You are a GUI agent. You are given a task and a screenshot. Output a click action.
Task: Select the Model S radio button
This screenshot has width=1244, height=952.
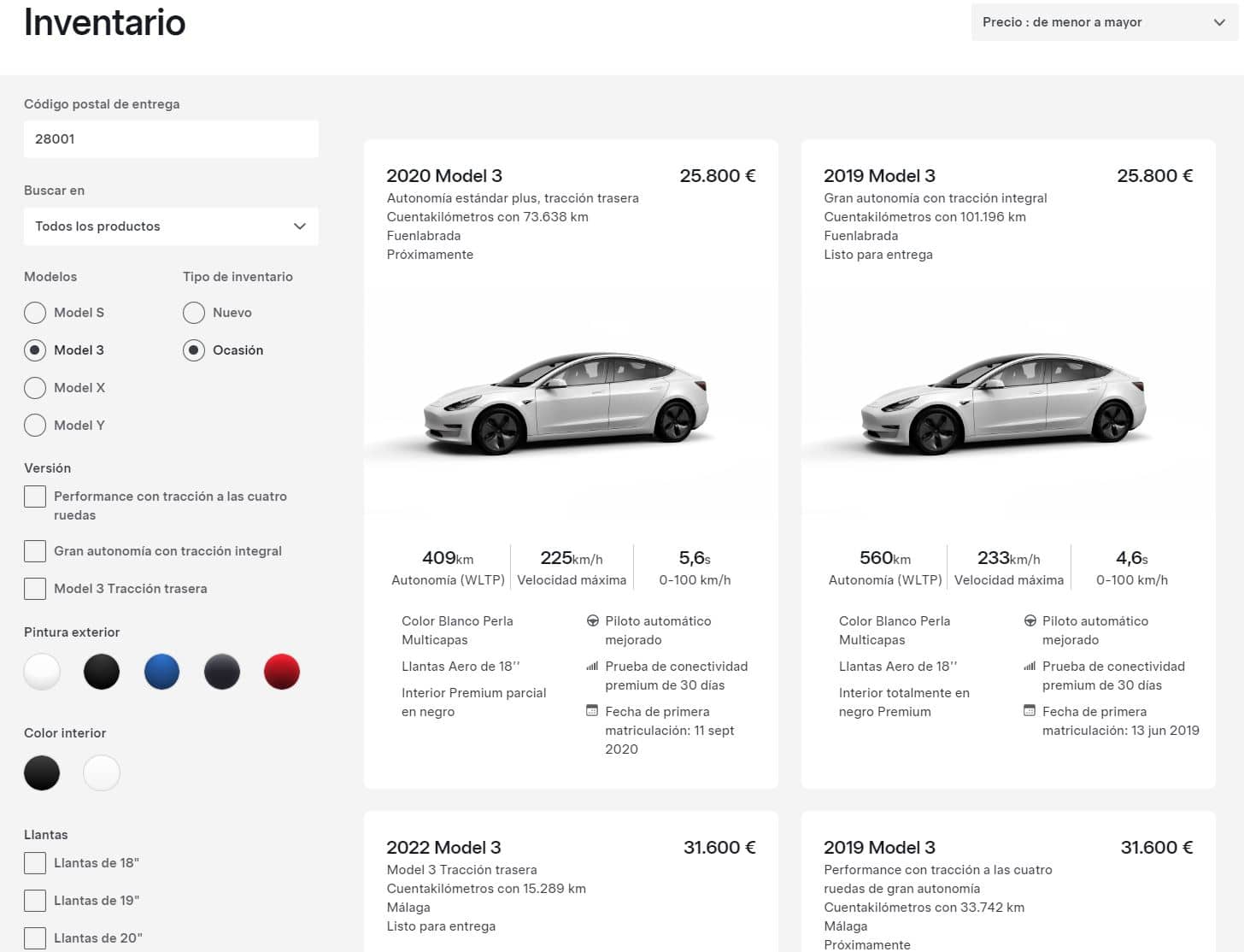35,313
